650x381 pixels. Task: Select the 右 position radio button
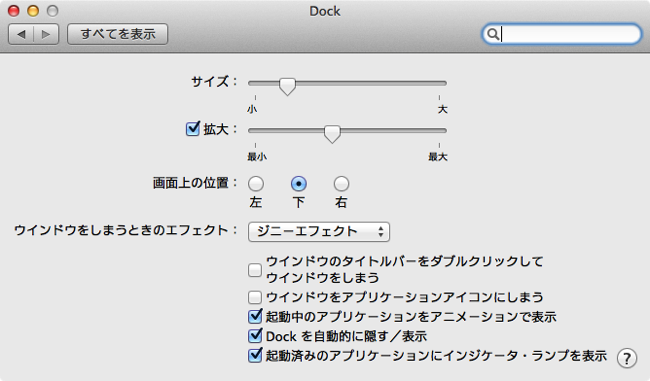coord(341,183)
